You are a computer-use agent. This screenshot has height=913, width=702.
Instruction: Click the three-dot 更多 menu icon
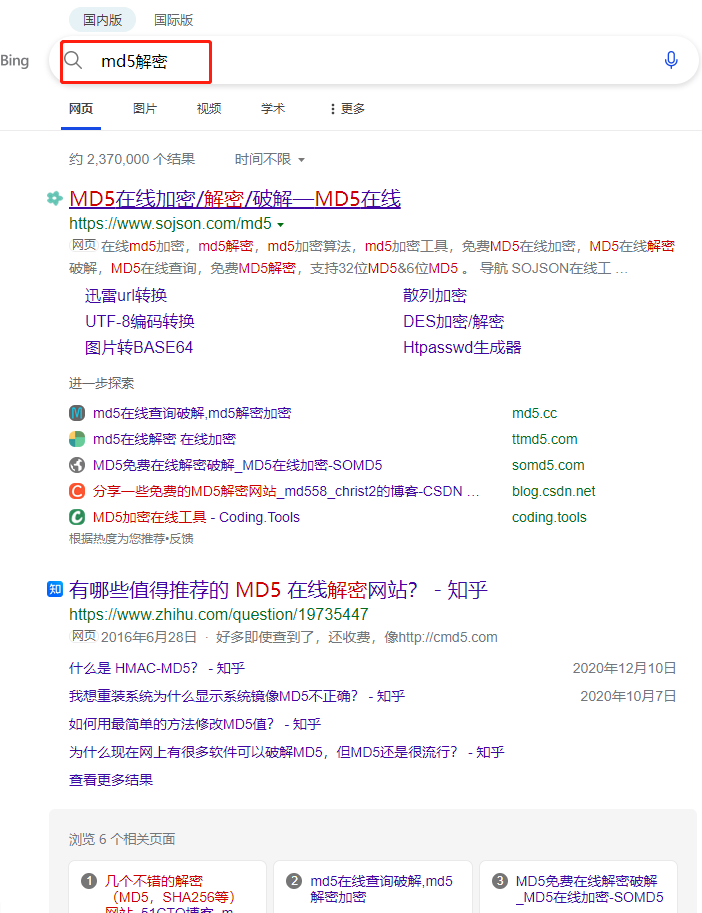332,109
